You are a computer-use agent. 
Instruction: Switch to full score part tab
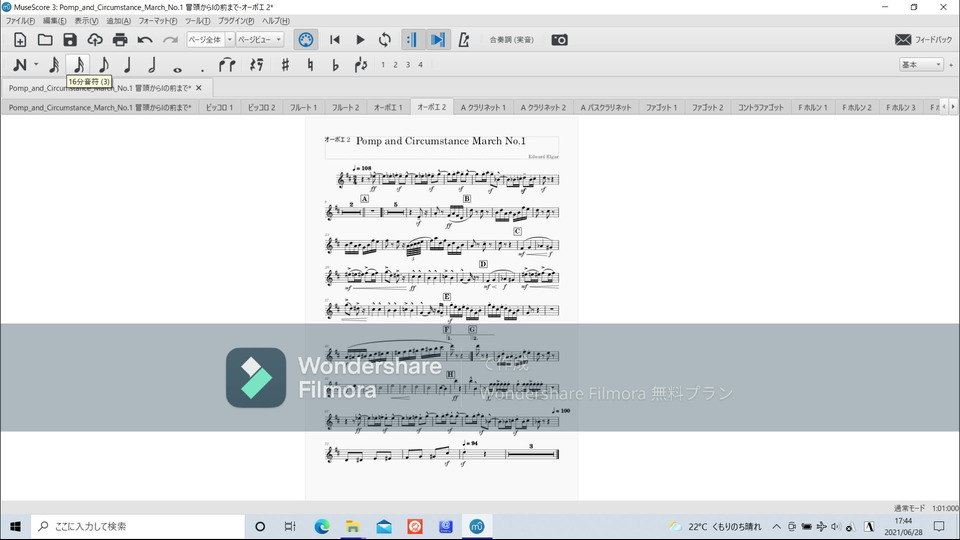(100, 107)
